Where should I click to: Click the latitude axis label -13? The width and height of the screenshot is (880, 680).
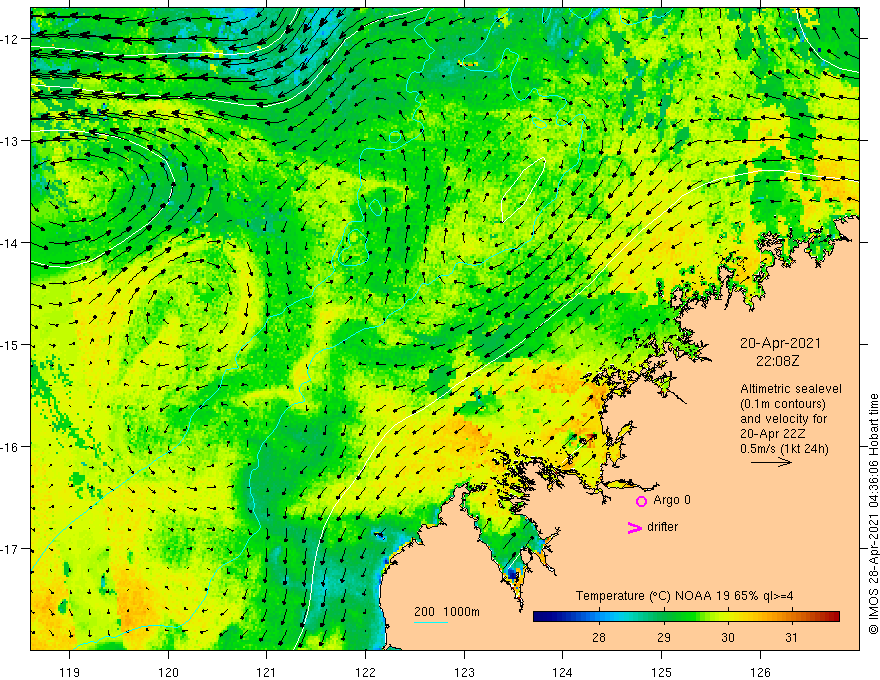click(x=11, y=141)
